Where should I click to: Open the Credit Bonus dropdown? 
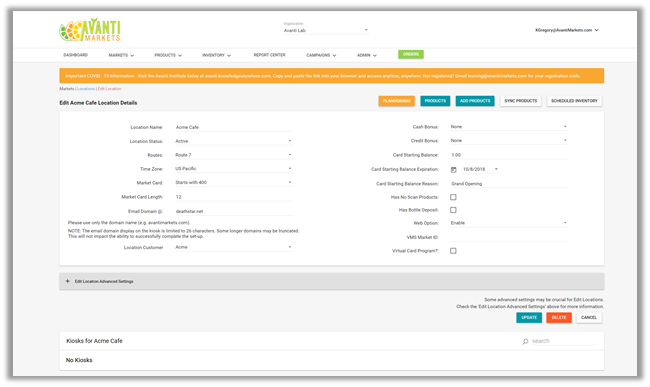[509, 141]
